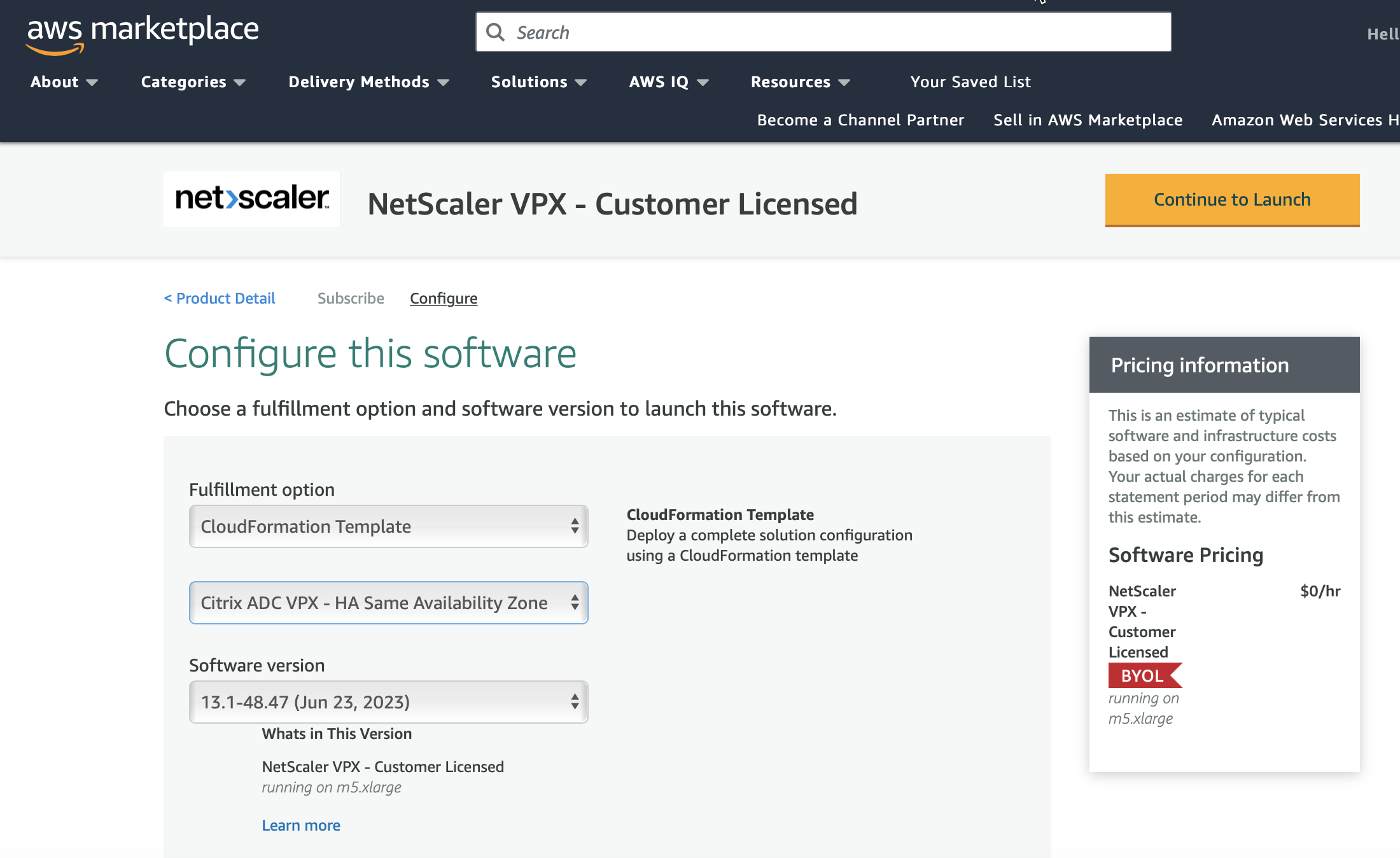Image resolution: width=1400 pixels, height=858 pixels.
Task: Expand the Fulfillment option dropdown
Action: tap(388, 525)
